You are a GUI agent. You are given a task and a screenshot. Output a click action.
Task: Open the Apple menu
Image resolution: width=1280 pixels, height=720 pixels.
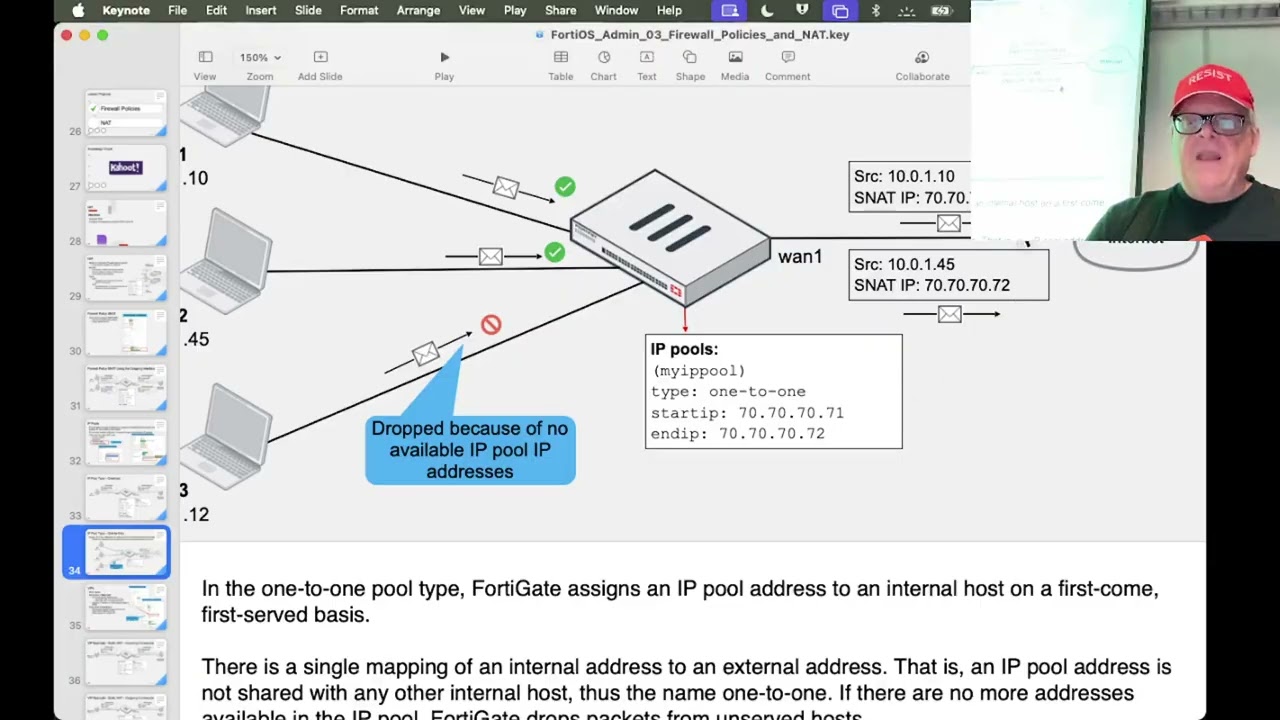(x=78, y=11)
